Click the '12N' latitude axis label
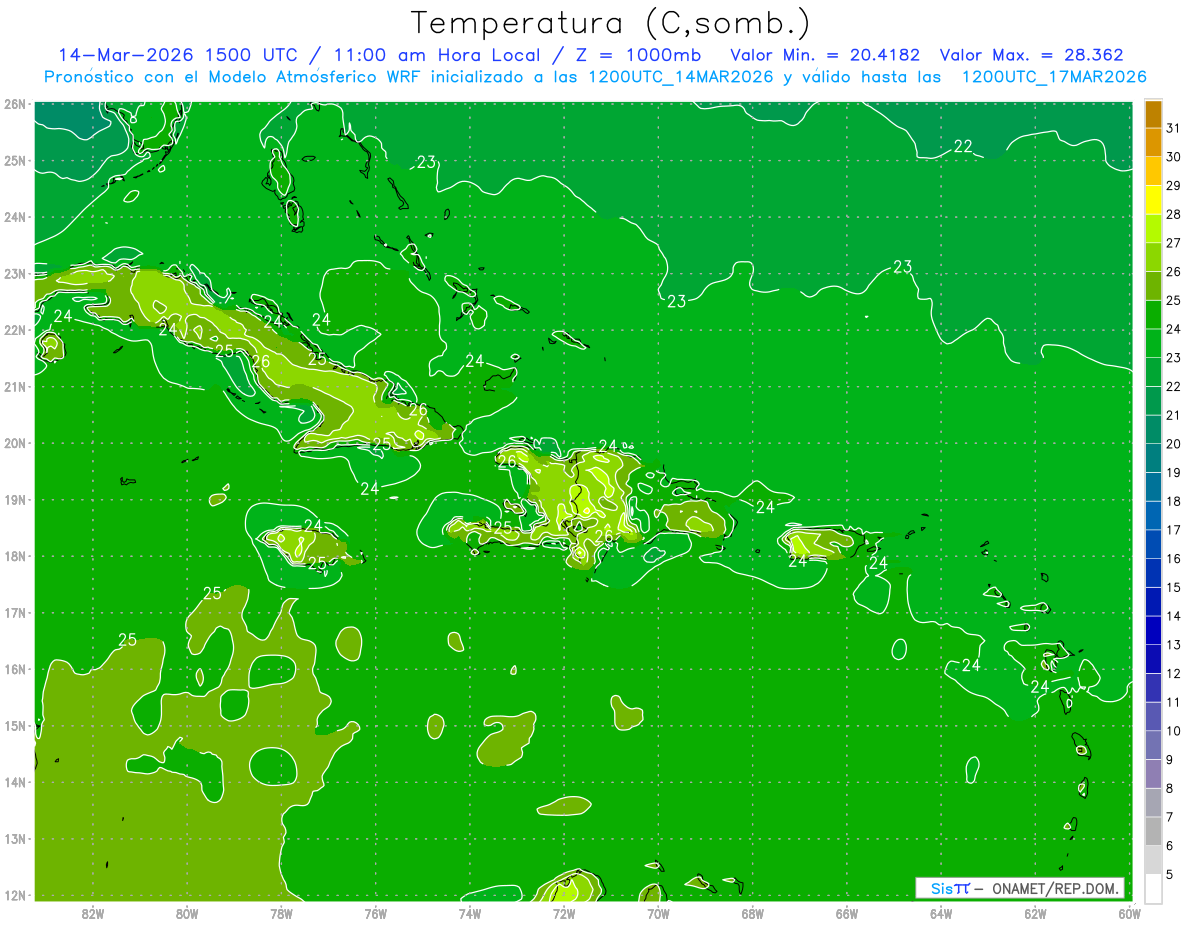1200x927 pixels. (x=15, y=895)
